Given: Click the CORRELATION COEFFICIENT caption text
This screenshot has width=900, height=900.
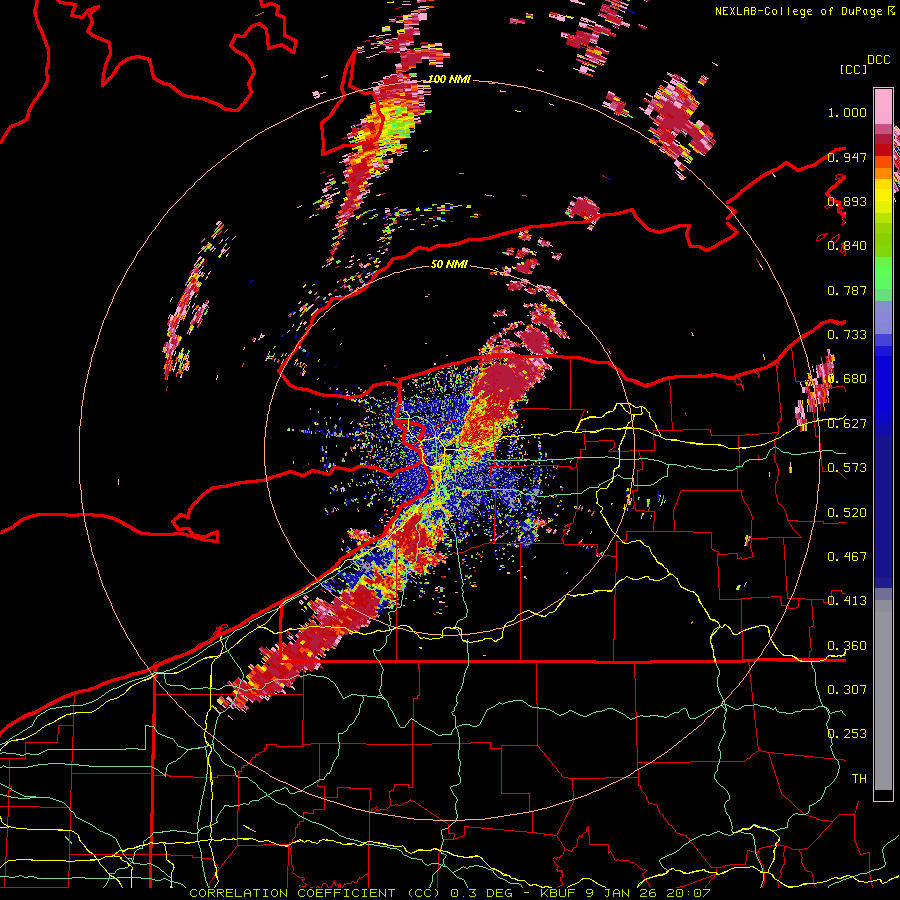Looking at the screenshot, I should pyautogui.click(x=293, y=893).
